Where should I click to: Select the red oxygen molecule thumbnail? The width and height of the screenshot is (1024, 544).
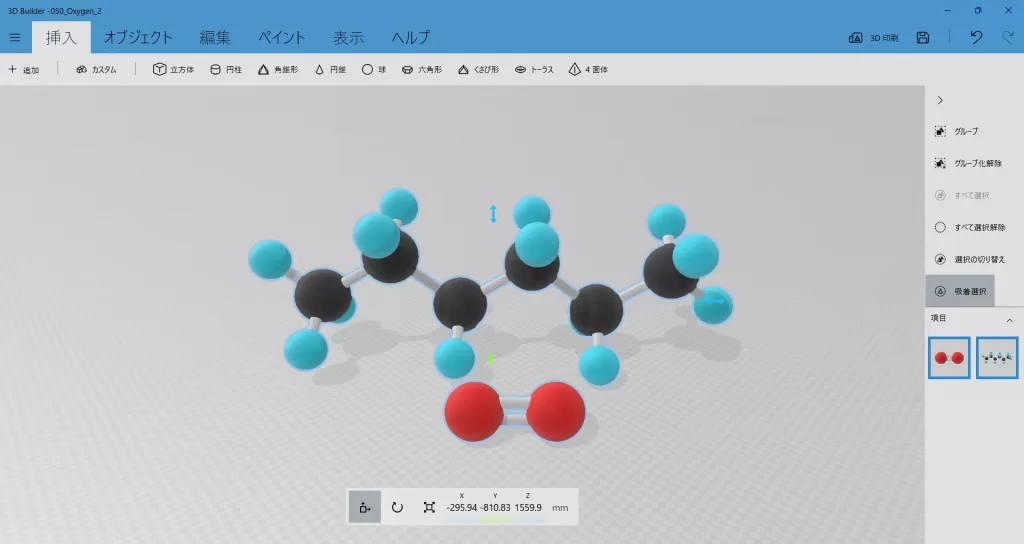(x=949, y=357)
